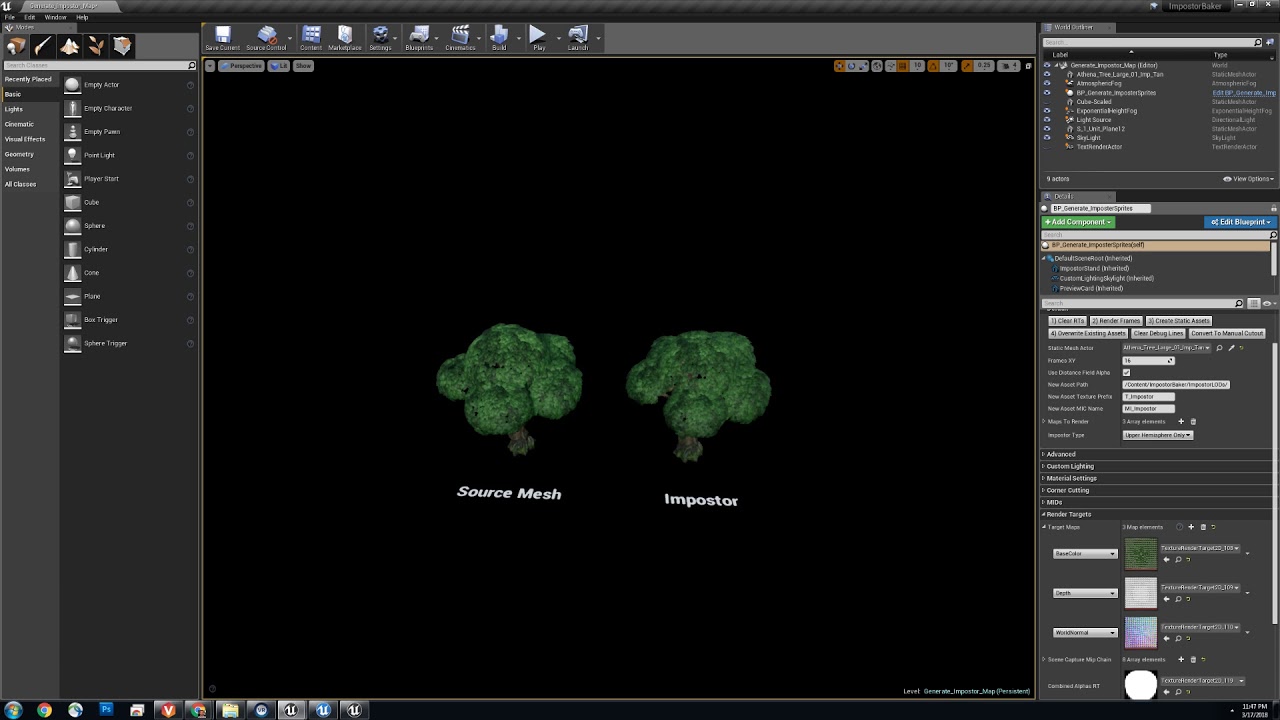Image resolution: width=1280 pixels, height=720 pixels.
Task: Open the Impostor Type dropdown
Action: click(1158, 435)
